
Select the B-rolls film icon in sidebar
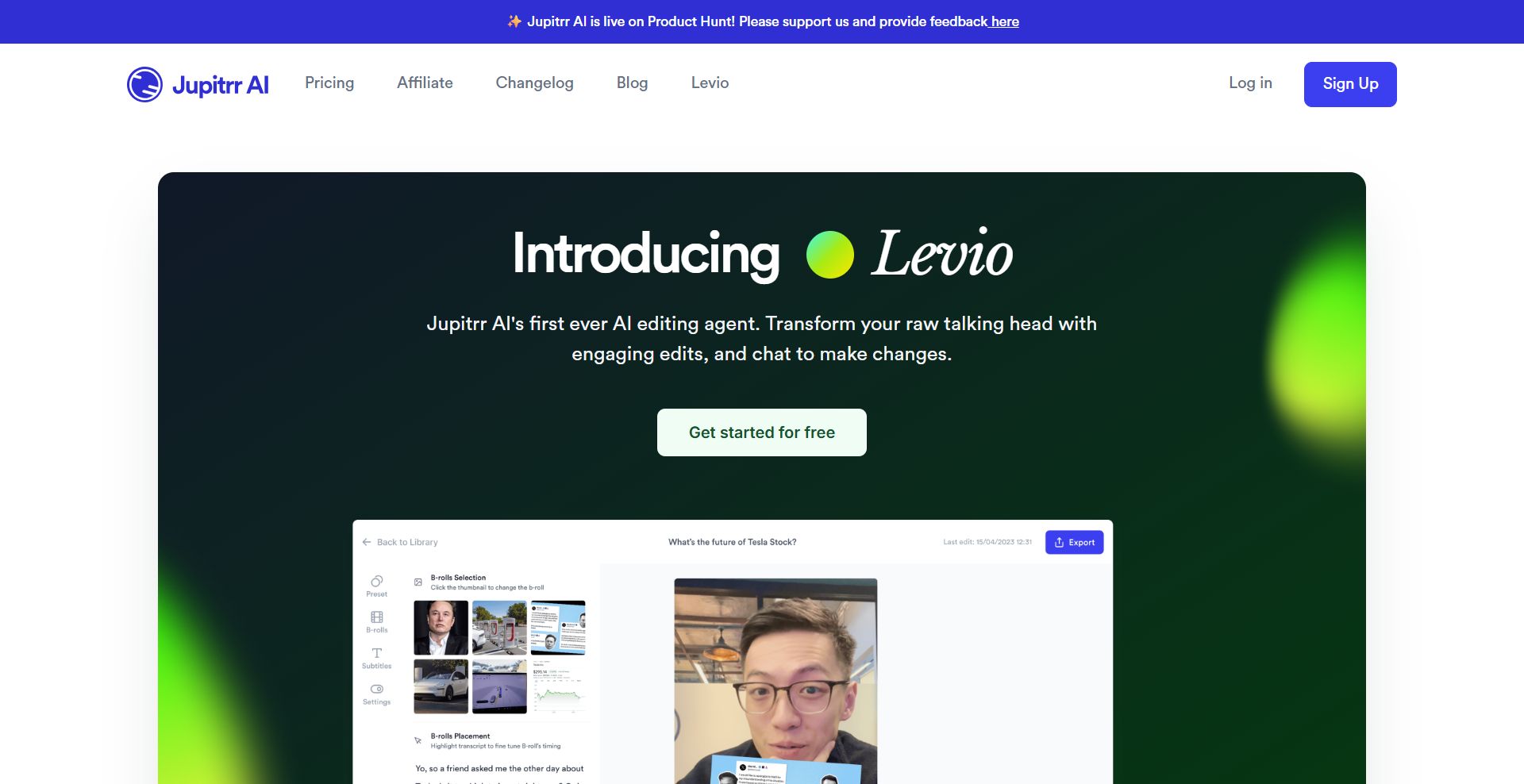coord(377,617)
